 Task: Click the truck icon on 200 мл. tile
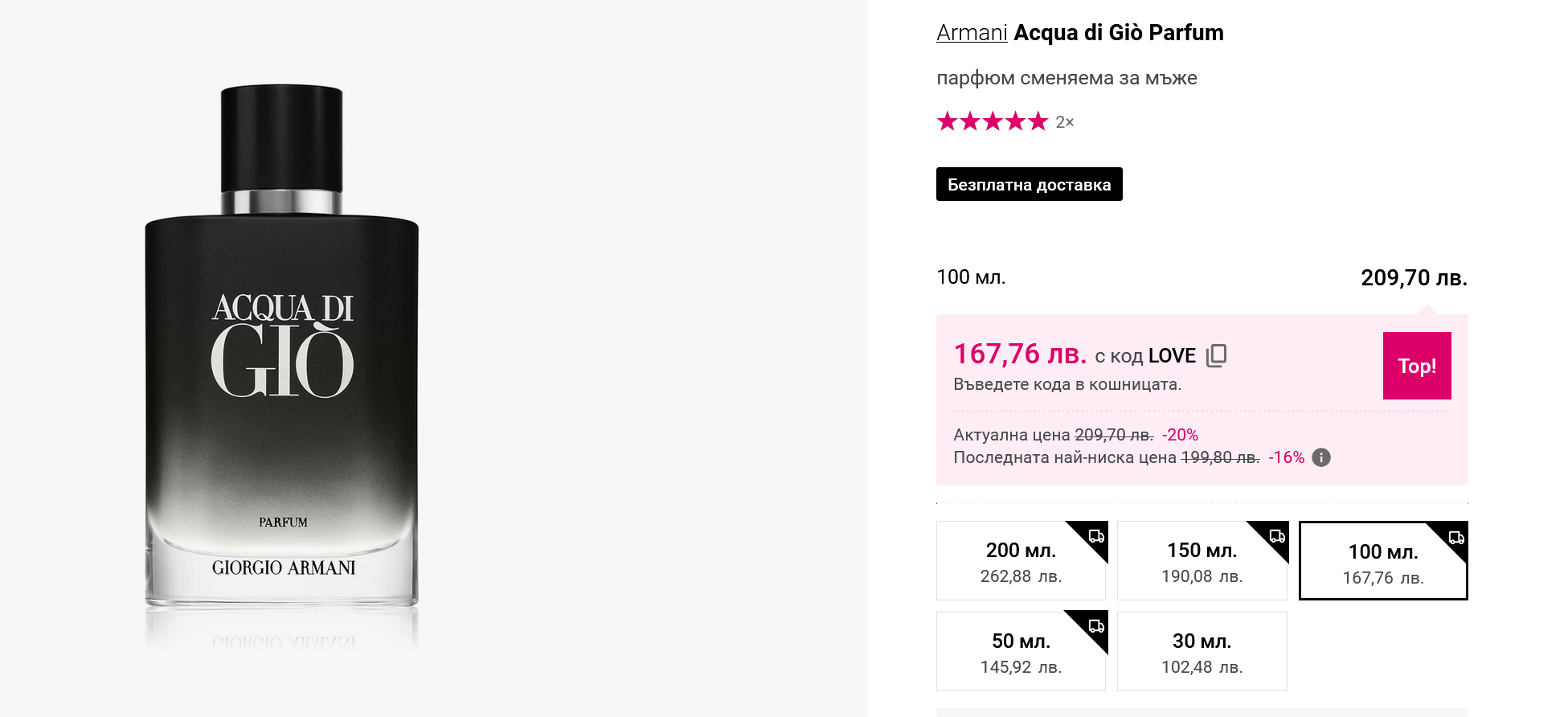(1096, 536)
